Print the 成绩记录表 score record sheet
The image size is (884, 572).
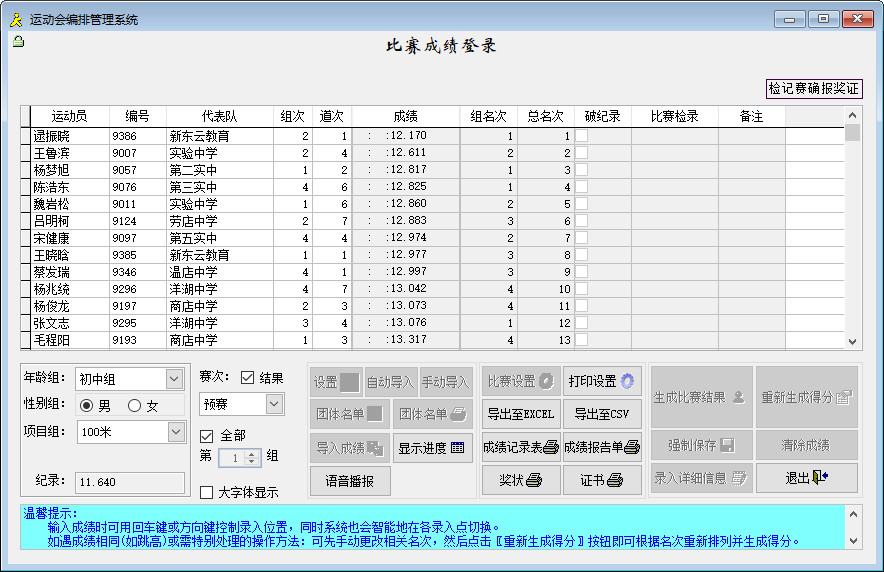pyautogui.click(x=520, y=447)
